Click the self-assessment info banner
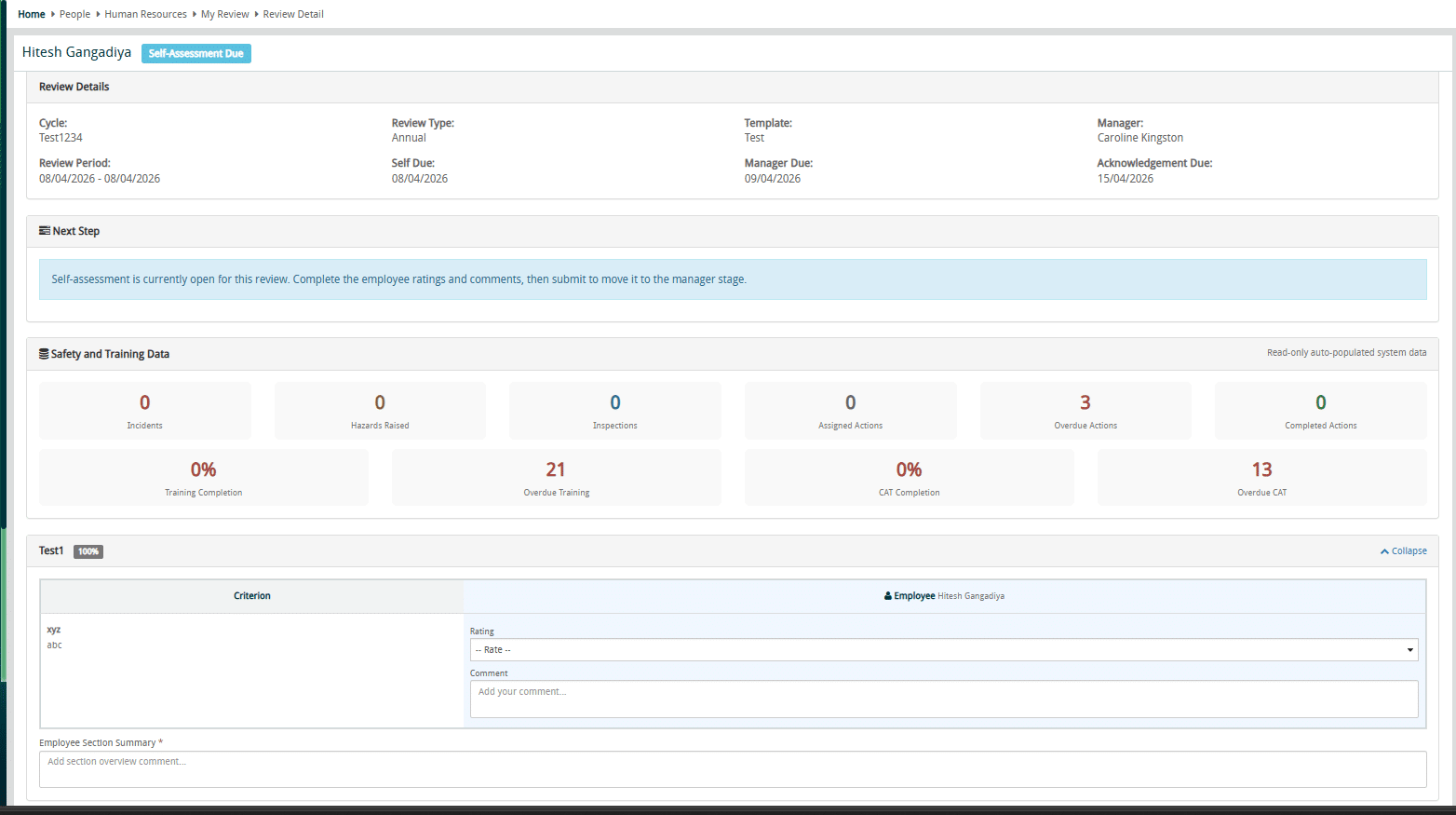Screen dimensions: 1456x815 (733, 279)
